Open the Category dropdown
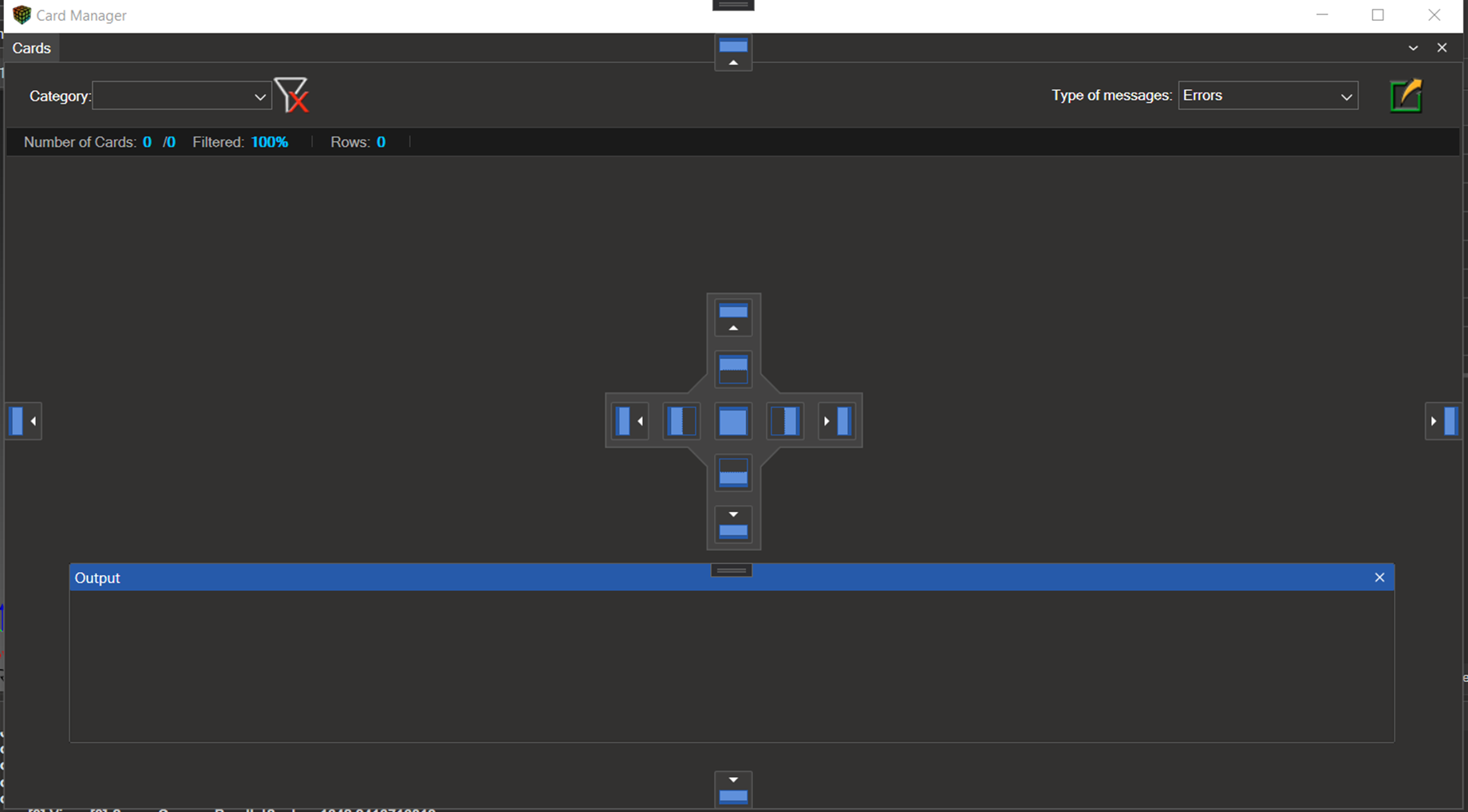Image resolution: width=1468 pixels, height=812 pixels. [x=182, y=97]
